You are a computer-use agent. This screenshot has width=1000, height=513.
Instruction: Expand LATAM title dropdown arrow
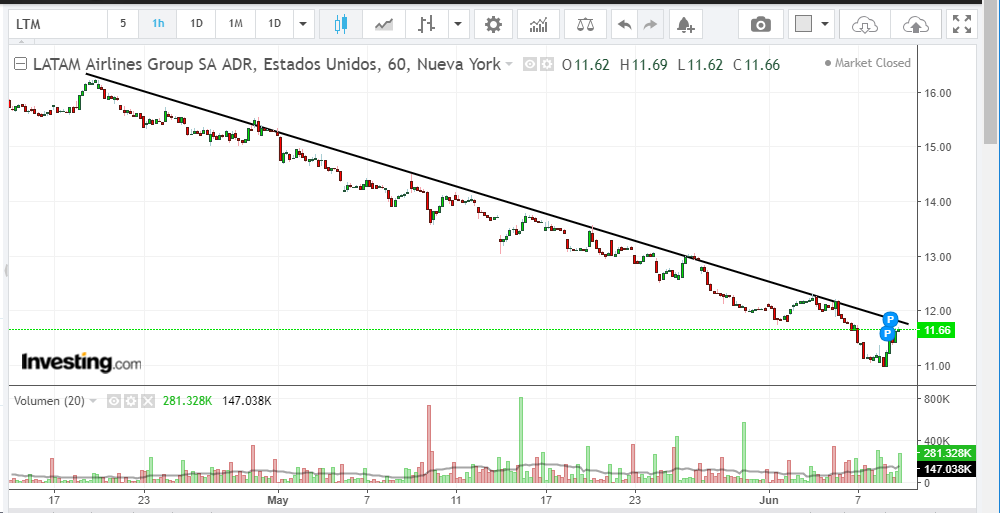(509, 64)
